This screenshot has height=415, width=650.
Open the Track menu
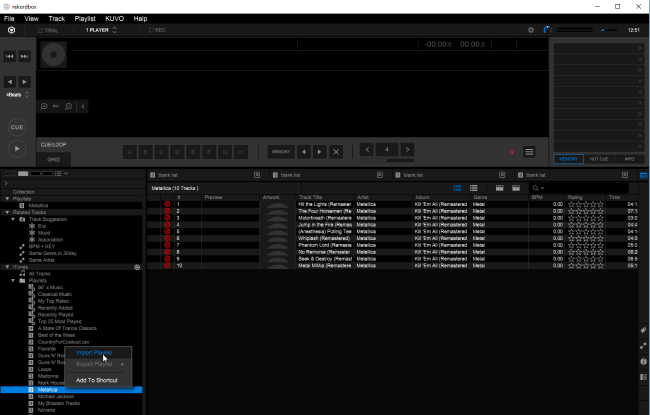(x=57, y=19)
